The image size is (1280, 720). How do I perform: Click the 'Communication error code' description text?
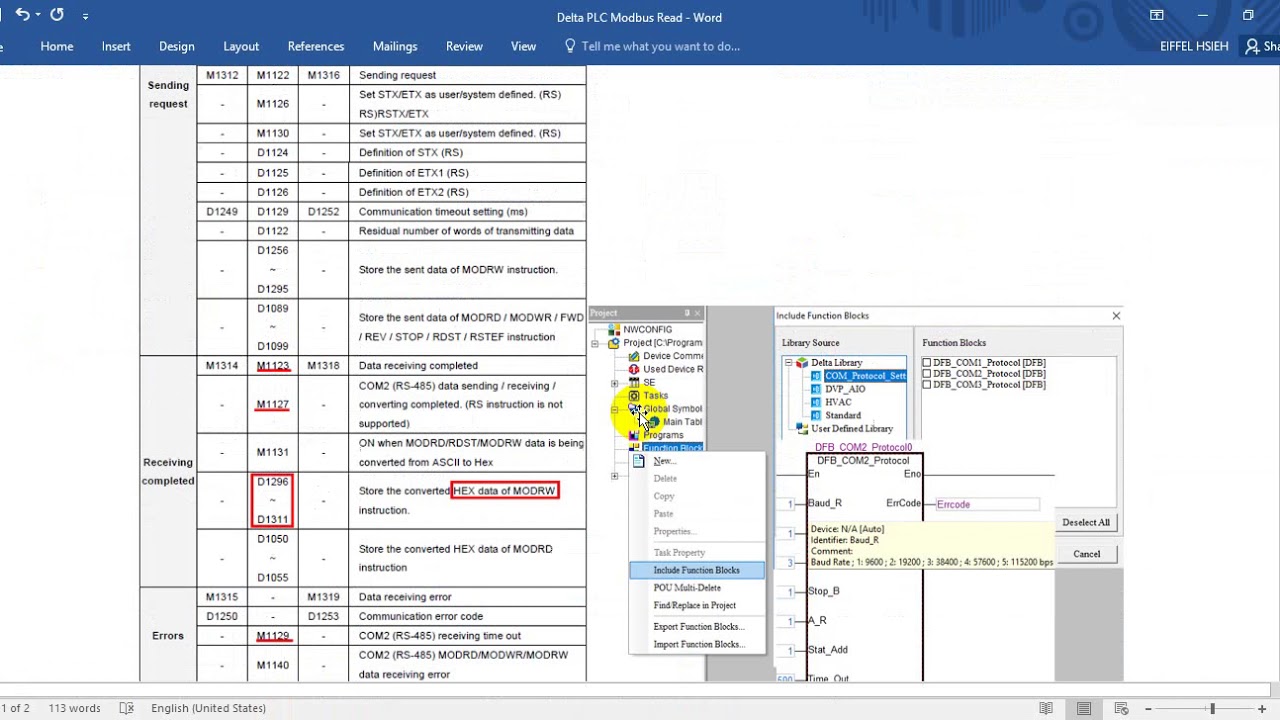coord(421,616)
